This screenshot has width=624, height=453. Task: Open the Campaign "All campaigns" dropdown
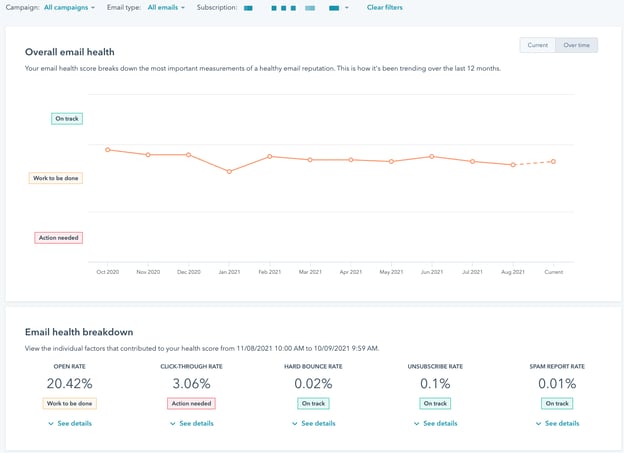coord(69,7)
